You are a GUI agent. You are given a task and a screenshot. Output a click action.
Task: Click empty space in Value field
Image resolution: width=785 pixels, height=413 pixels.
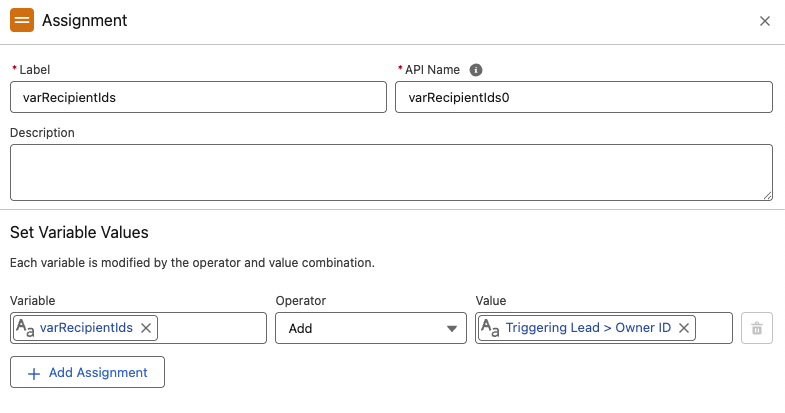(714, 328)
